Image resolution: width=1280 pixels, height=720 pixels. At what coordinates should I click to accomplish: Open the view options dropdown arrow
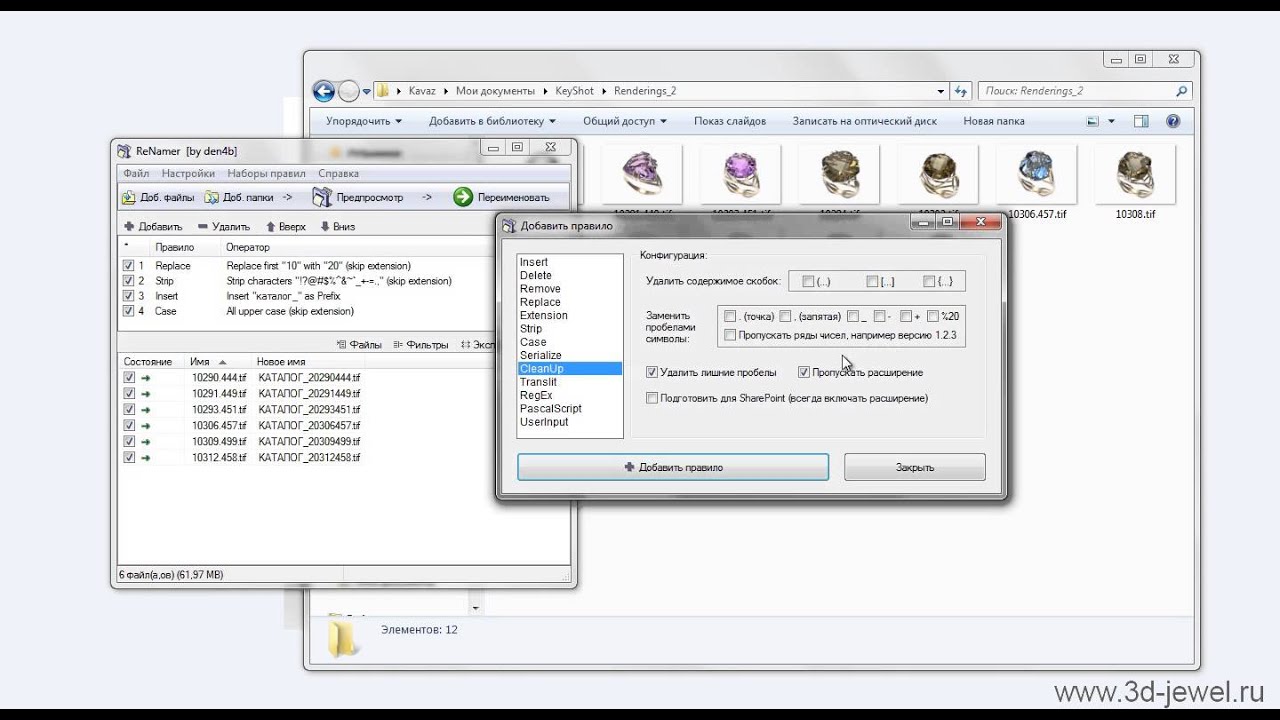1110,121
